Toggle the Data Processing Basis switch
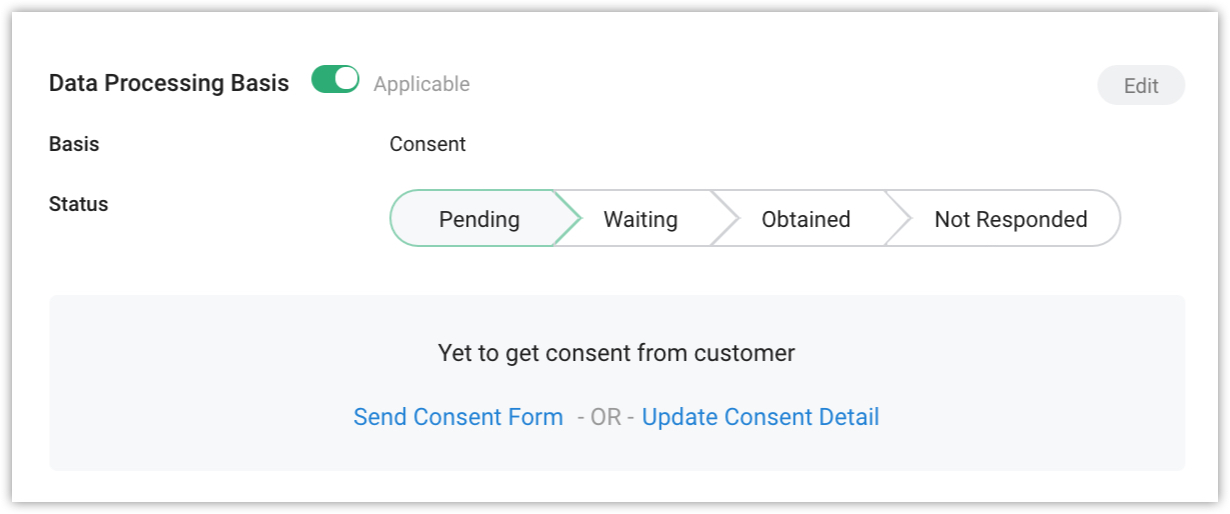Image resolution: width=1230 pixels, height=514 pixels. [335, 80]
